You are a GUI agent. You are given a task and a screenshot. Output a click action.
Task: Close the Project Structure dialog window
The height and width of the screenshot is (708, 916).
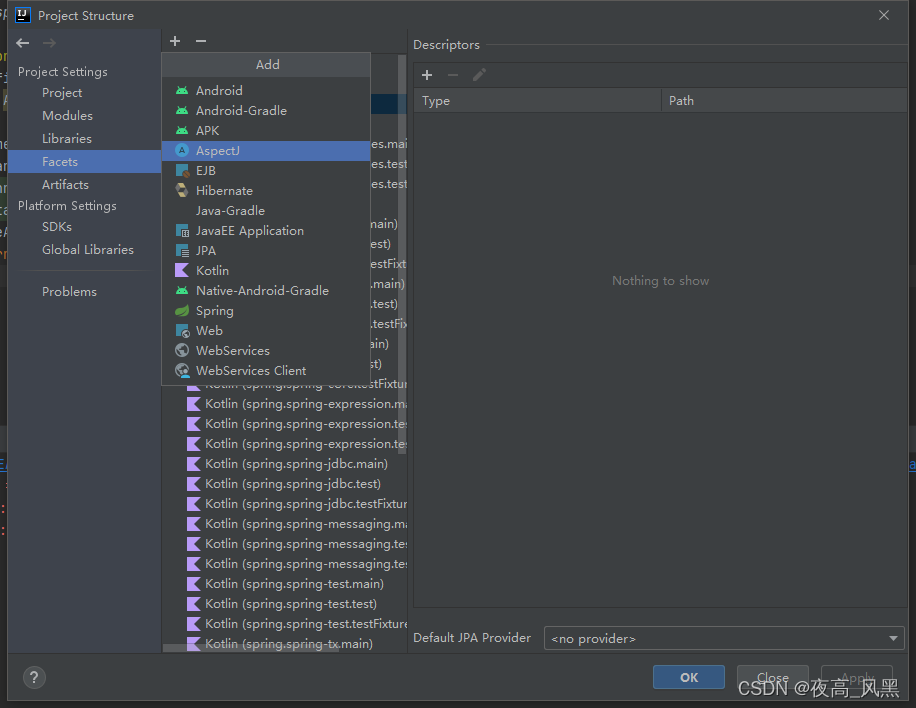pyautogui.click(x=884, y=15)
